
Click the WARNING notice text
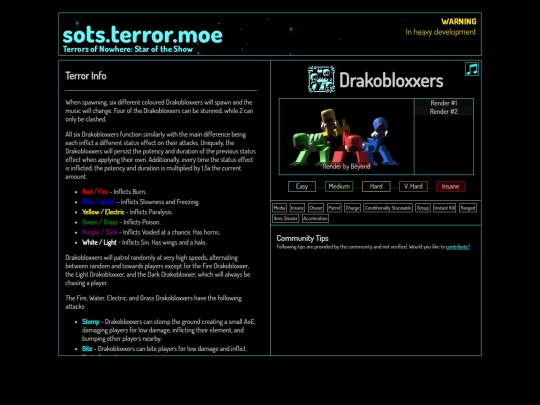coord(459,22)
